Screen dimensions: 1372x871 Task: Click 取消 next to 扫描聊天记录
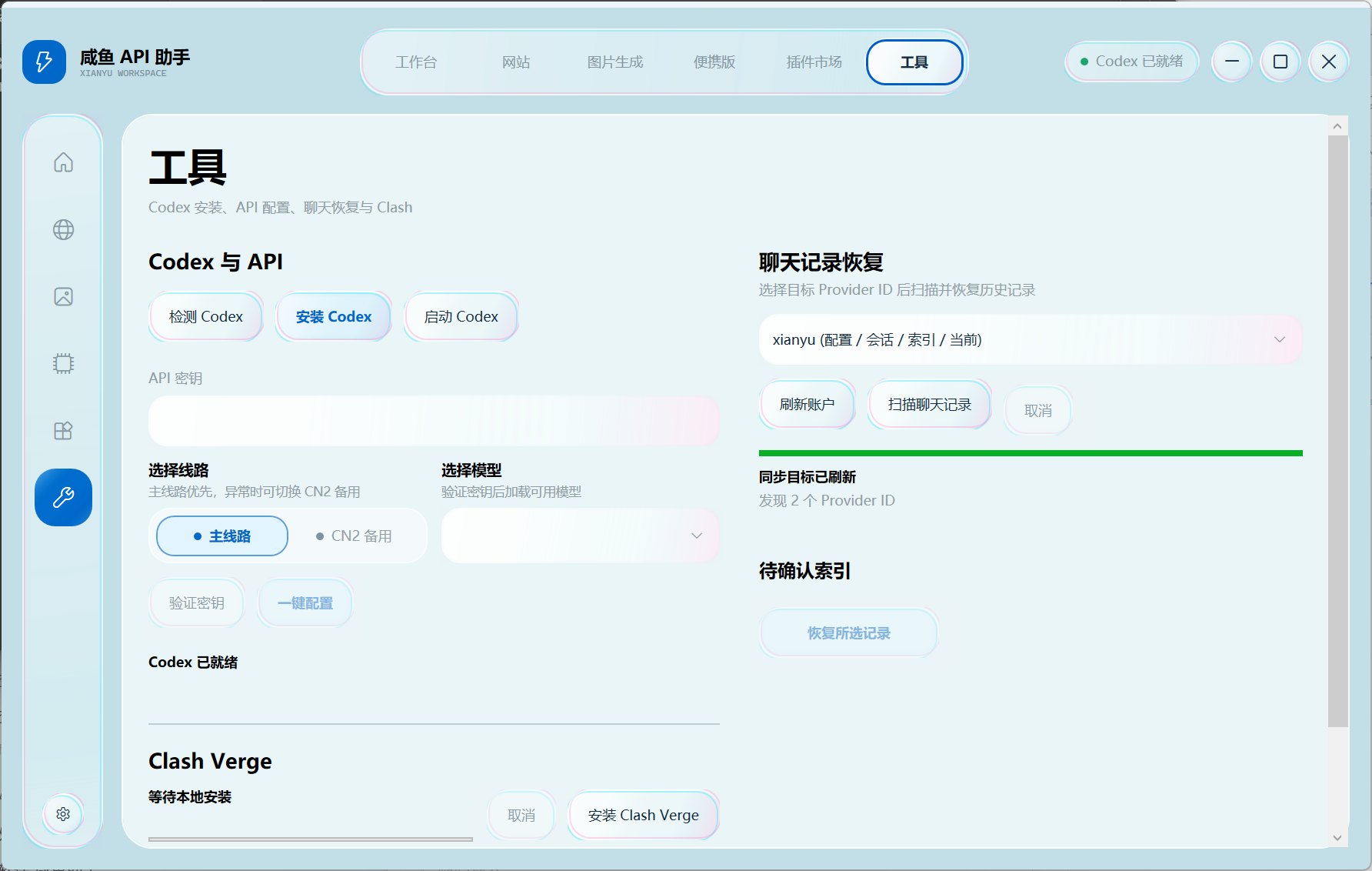click(x=1038, y=410)
